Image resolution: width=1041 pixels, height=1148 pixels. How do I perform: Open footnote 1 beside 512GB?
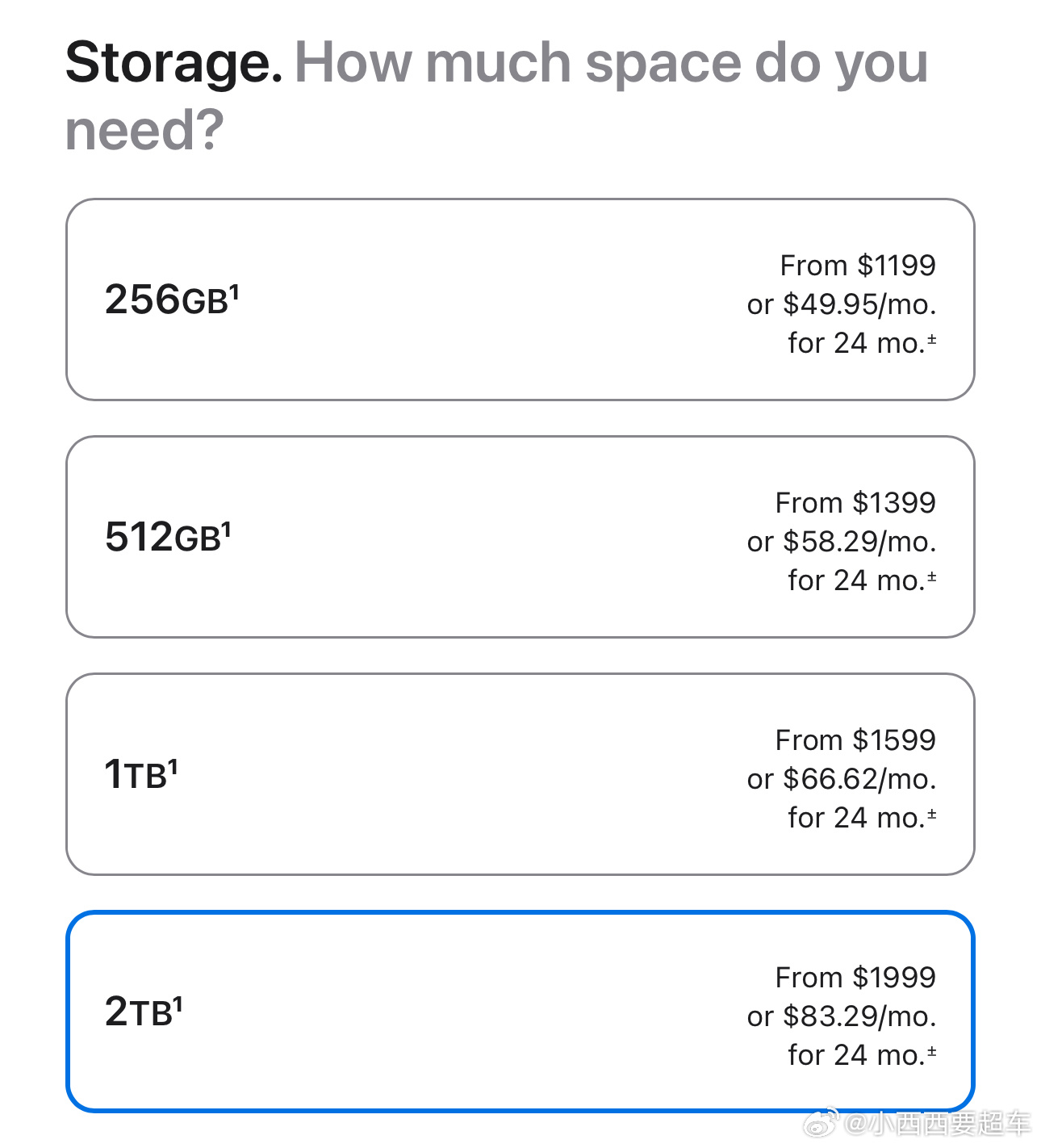point(227,529)
